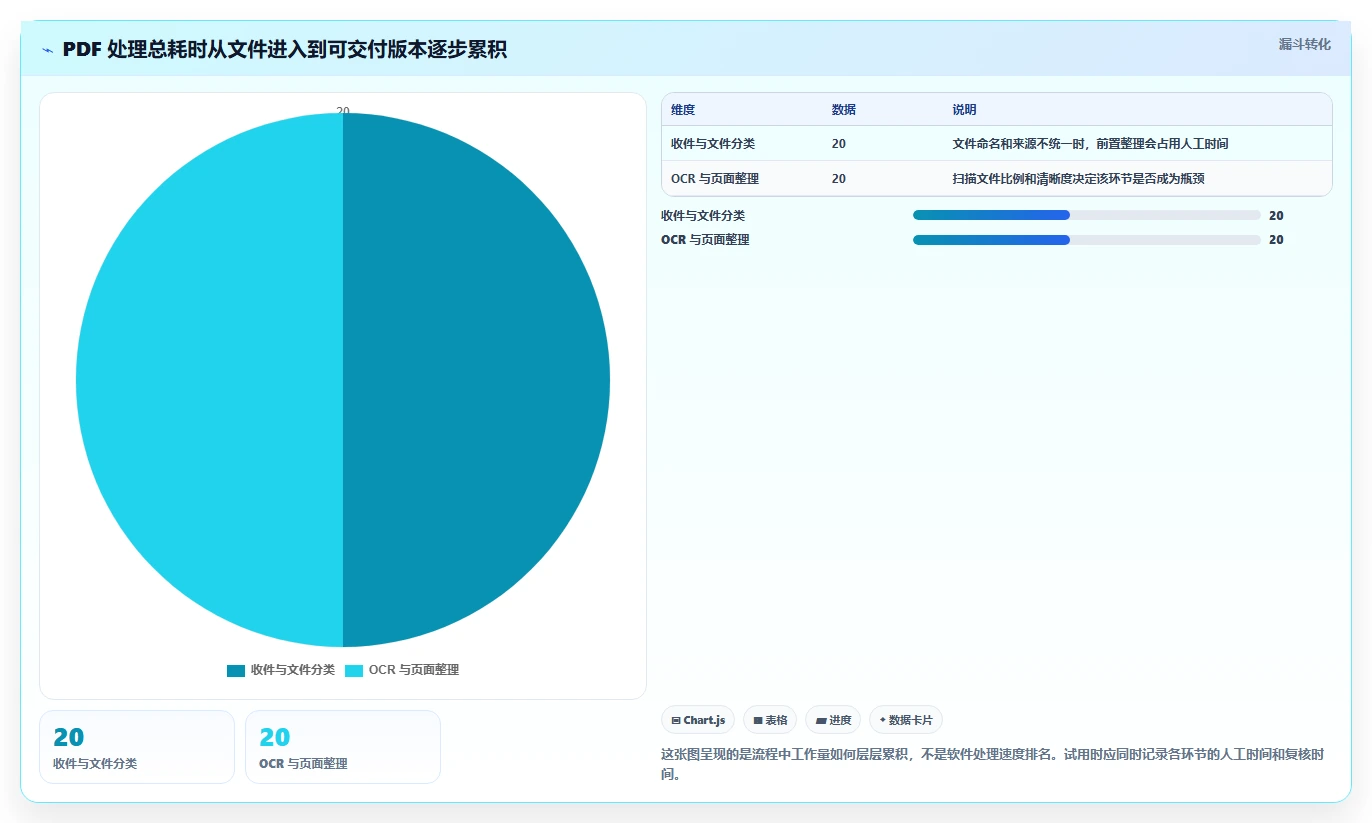Click the dark teal right pie slice
This screenshot has height=823, width=1372.
(x=476, y=380)
